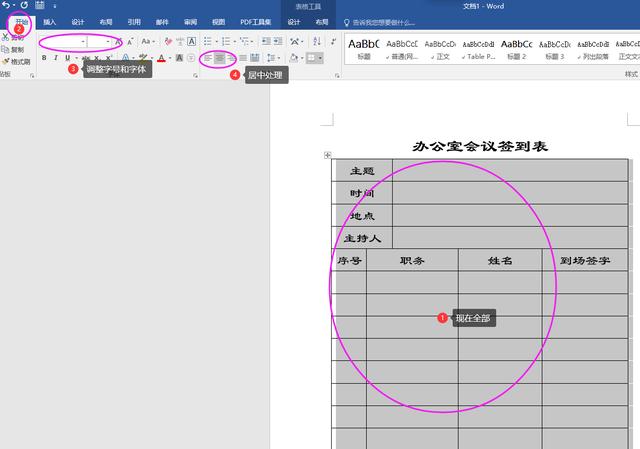This screenshot has width=640, height=449.
Task: Toggle Strikethrough formatting
Action: tap(86, 58)
